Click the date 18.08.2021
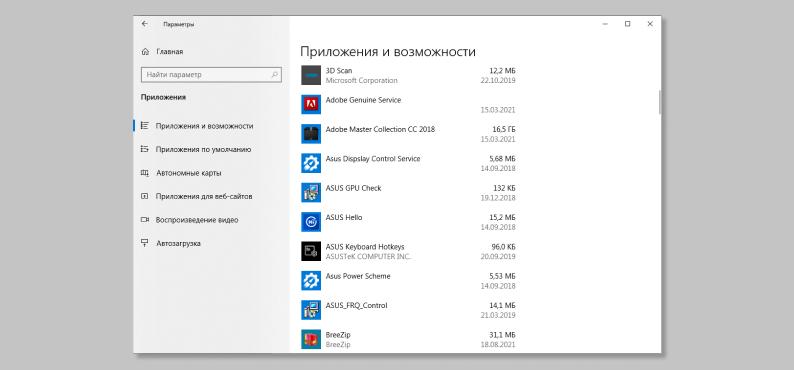 tap(498, 345)
